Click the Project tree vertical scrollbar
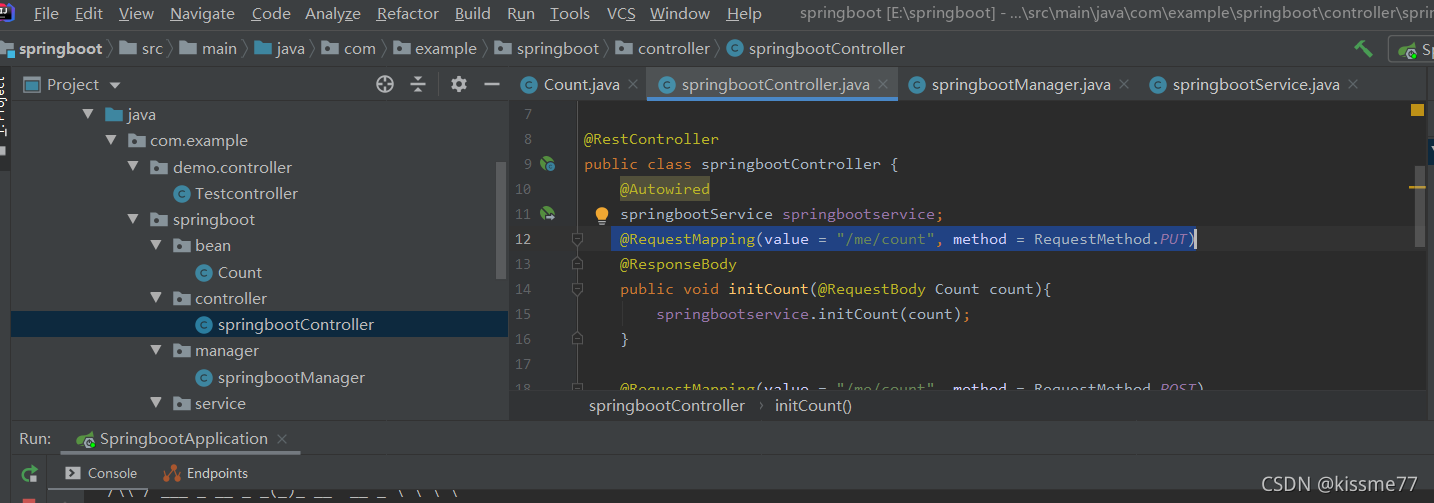The height and width of the screenshot is (503, 1434). point(502,220)
